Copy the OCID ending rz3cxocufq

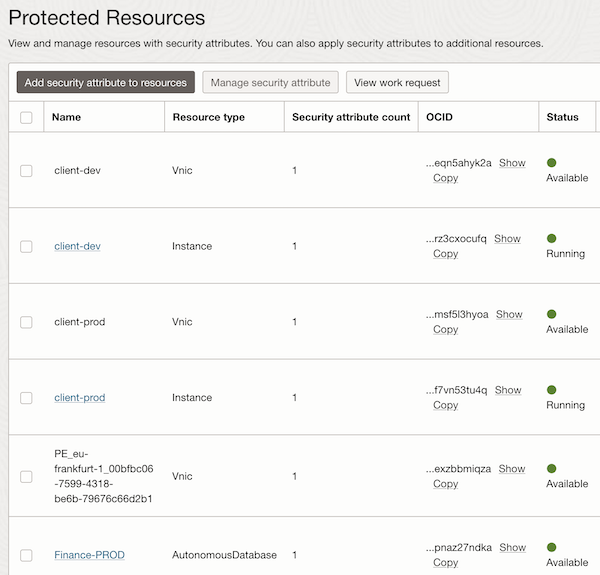(445, 254)
